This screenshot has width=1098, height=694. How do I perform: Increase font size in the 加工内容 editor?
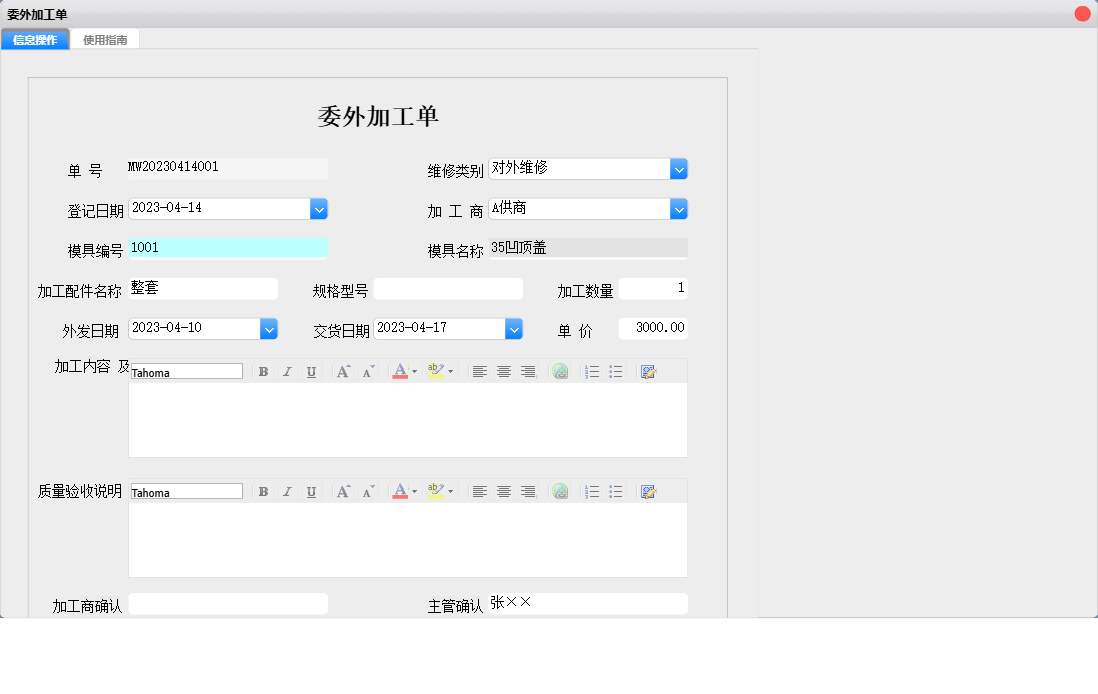(343, 371)
